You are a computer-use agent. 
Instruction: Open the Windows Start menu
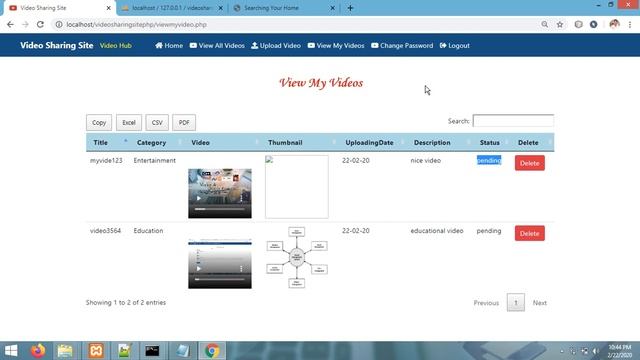11,351
